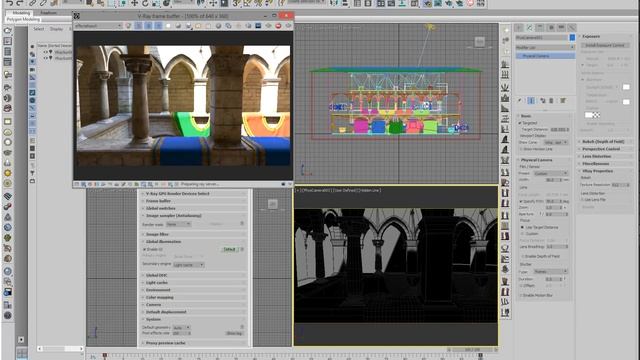The height and width of the screenshot is (360, 640).
Task: Click Default button in Global illumination
Action: pyautogui.click(x=229, y=249)
